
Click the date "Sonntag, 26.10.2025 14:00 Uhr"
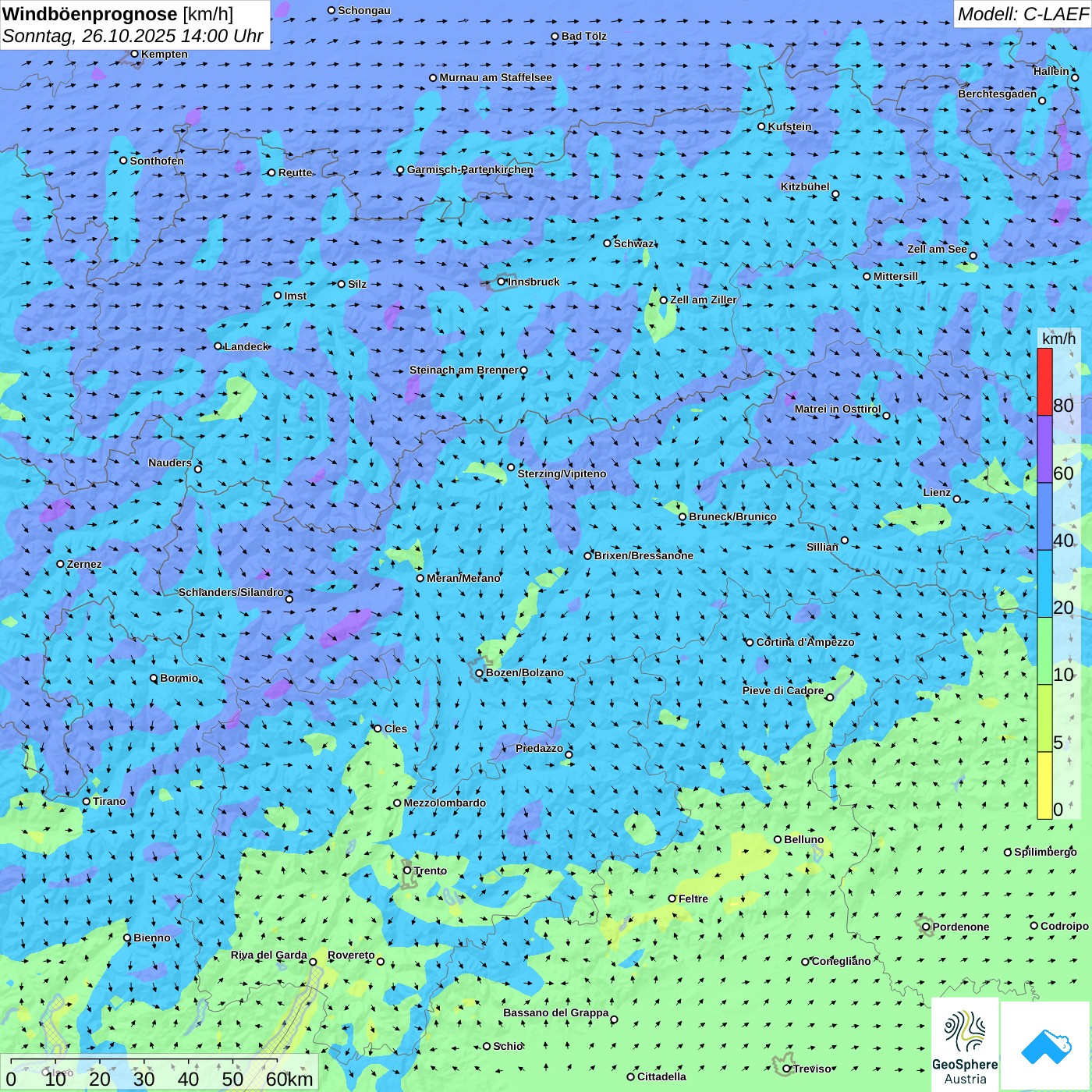[133, 36]
